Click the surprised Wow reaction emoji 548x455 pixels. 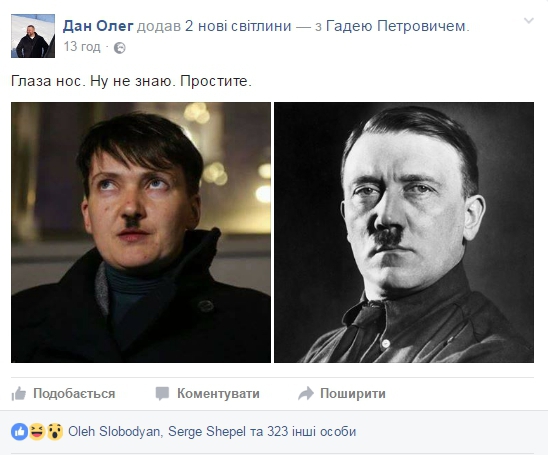point(55,432)
